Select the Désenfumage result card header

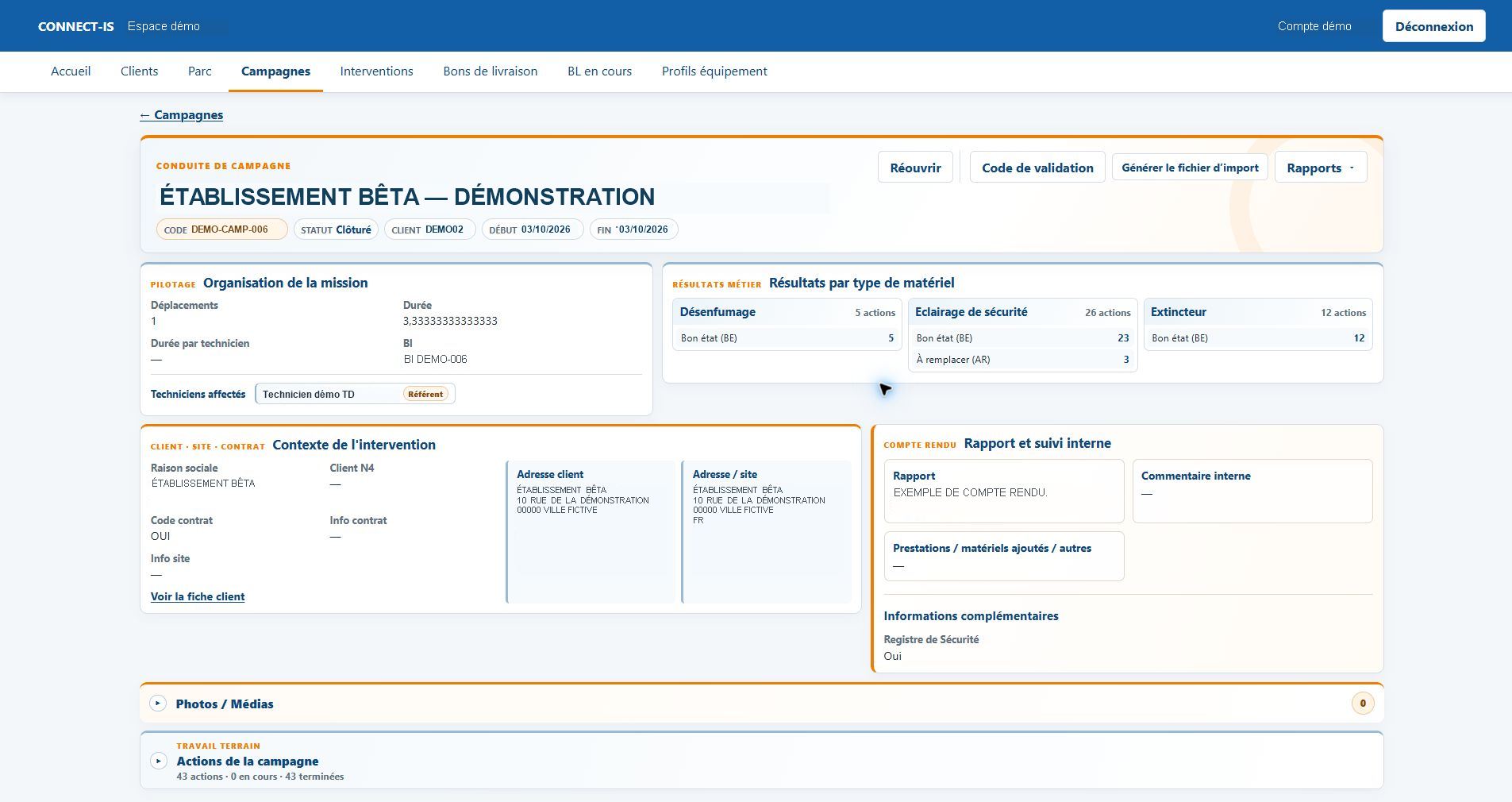coord(787,312)
